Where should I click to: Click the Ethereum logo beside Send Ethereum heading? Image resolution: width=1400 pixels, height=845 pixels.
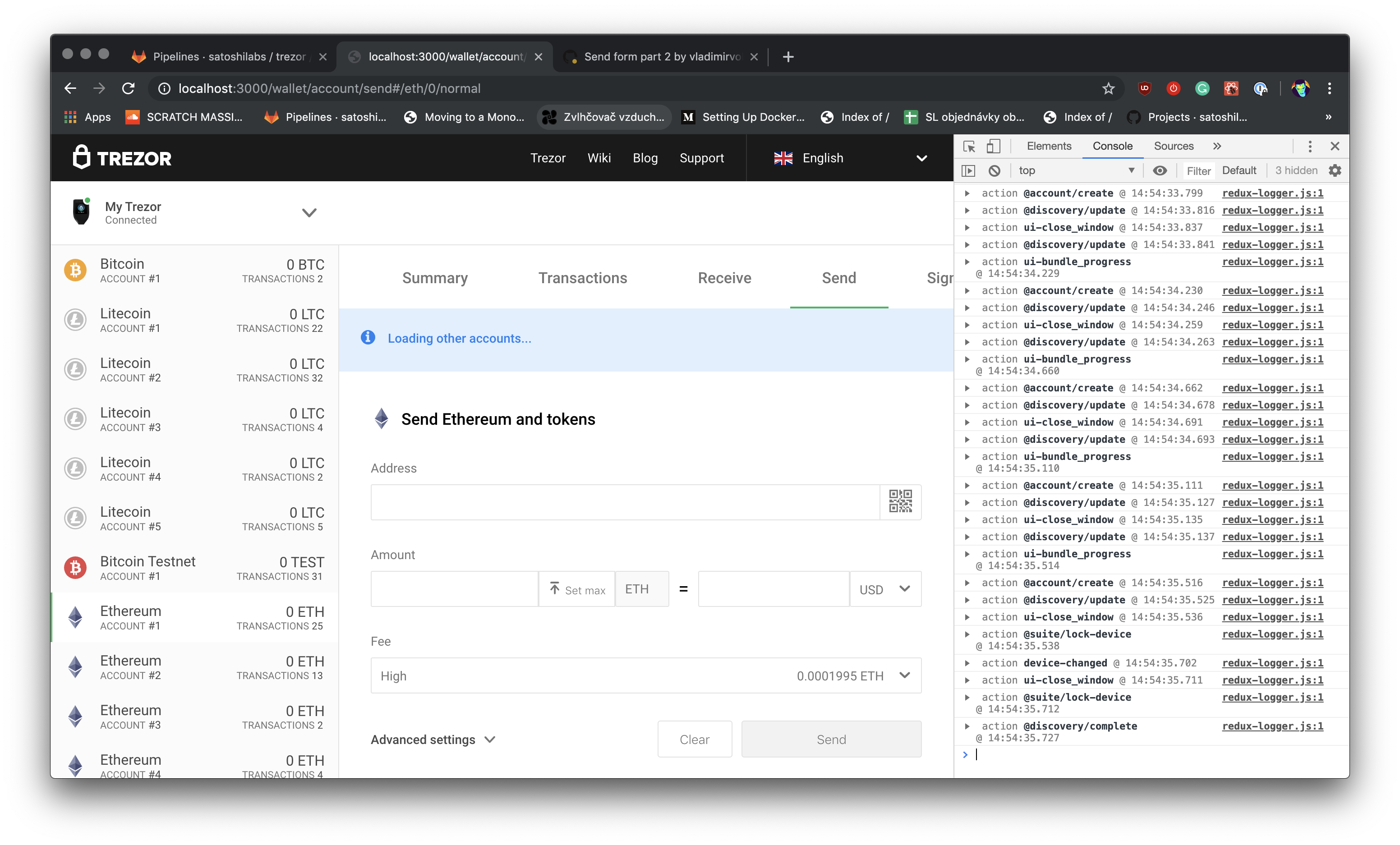click(381, 418)
